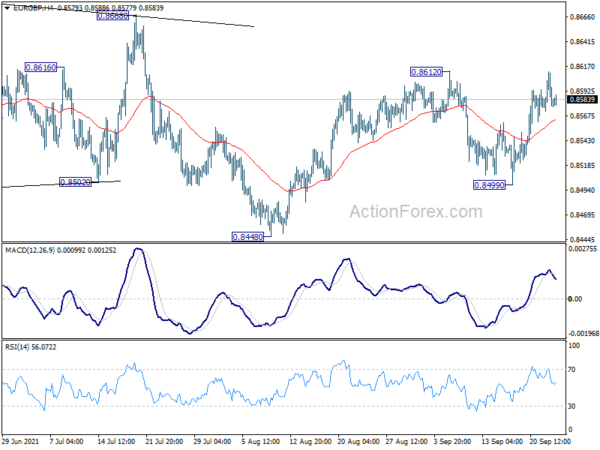
Task: Click the MACD scale value -0.001968
Action: 583,334
